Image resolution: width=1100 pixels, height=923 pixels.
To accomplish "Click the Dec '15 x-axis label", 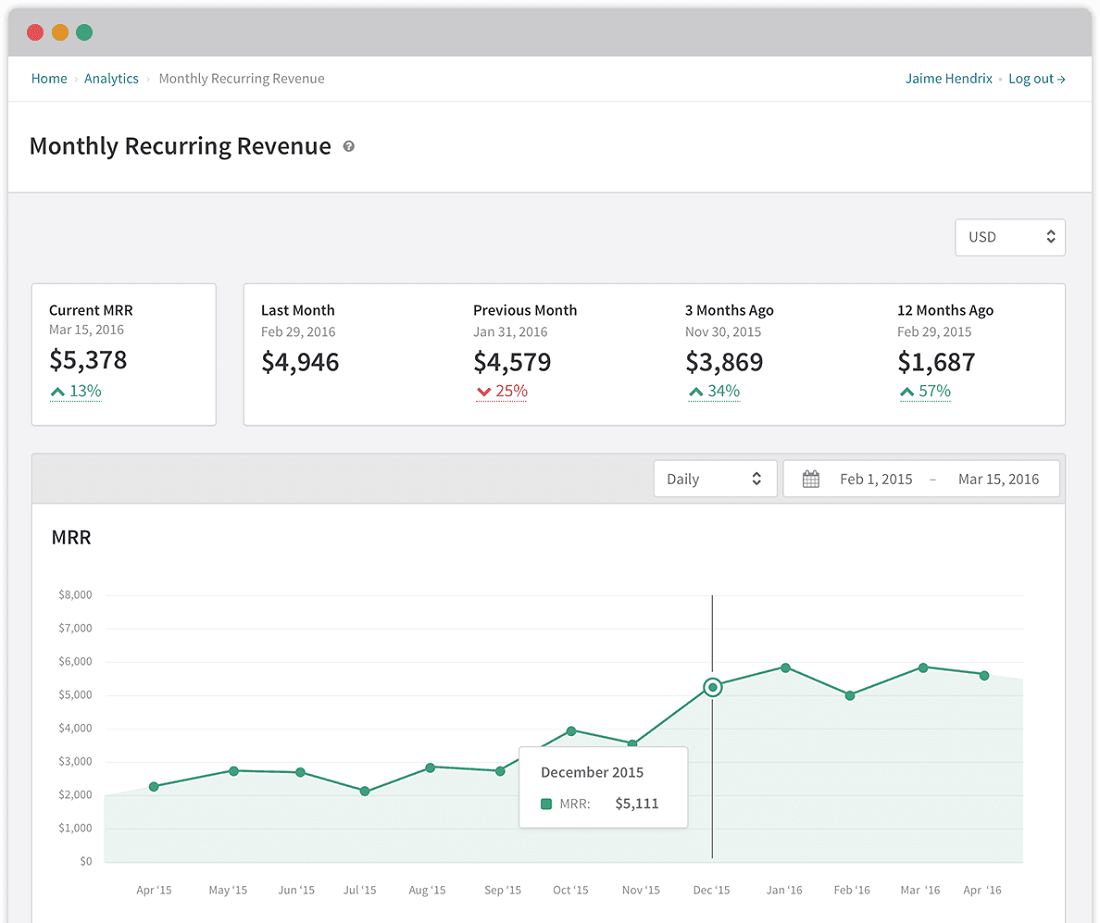I will click(x=711, y=890).
